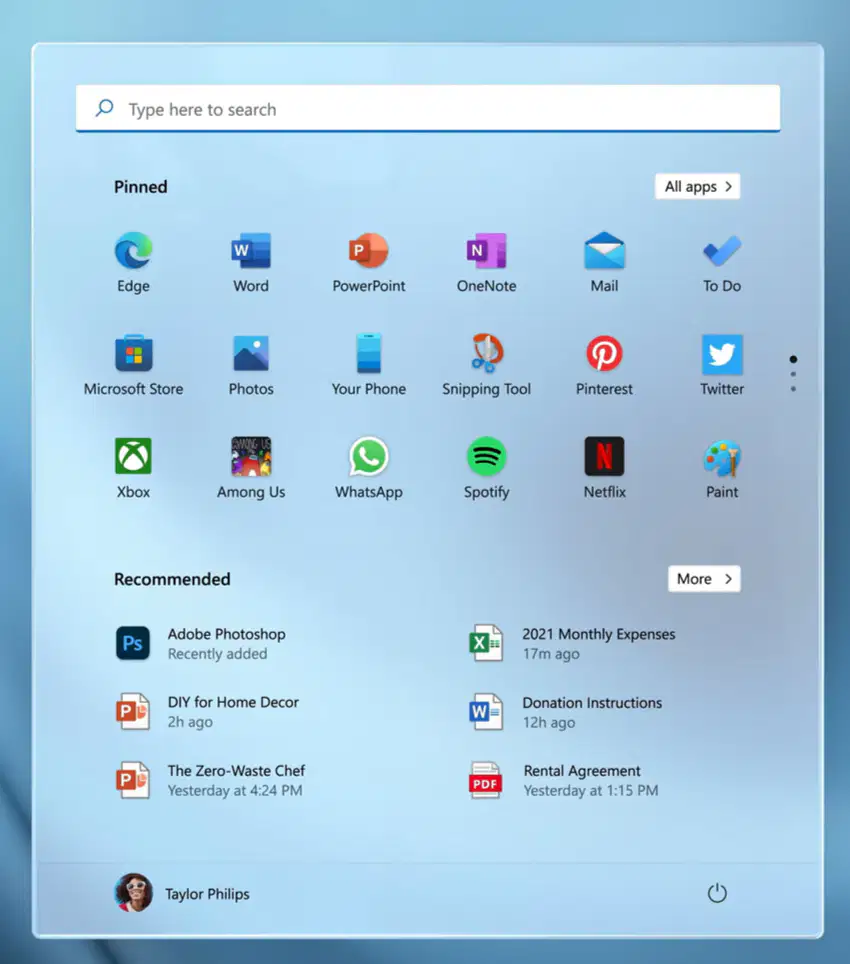Viewport: 850px width, 964px height.
Task: Open 2021 Monthly Expenses spreadsheet
Action: tap(572, 643)
